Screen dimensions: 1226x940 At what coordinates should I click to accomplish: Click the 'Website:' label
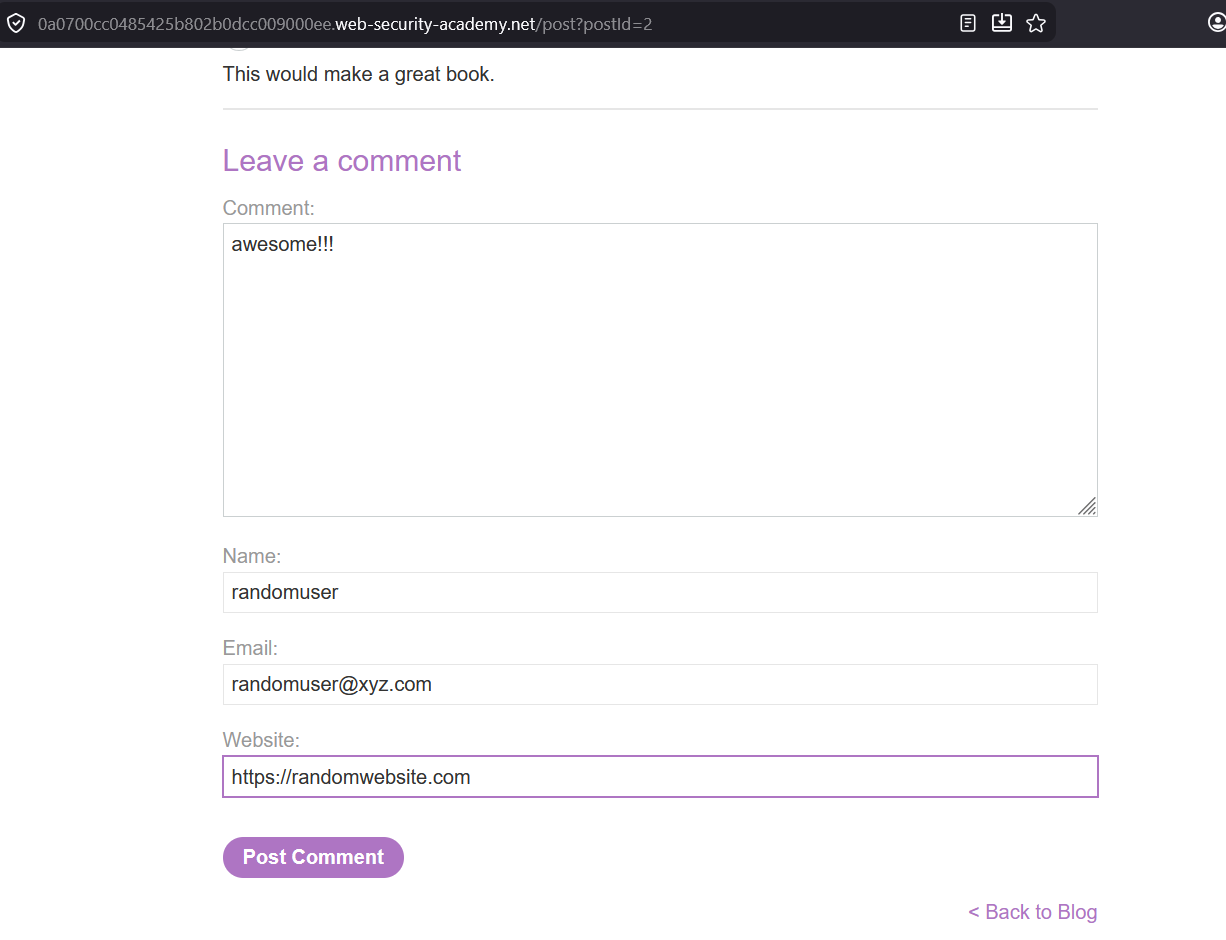(x=261, y=740)
